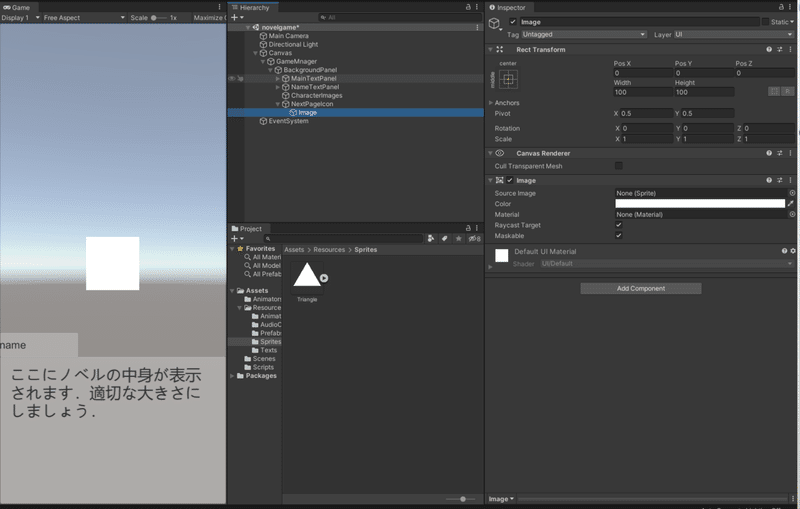Disable the Image component checkbox
This screenshot has height=509, width=800.
[x=510, y=180]
